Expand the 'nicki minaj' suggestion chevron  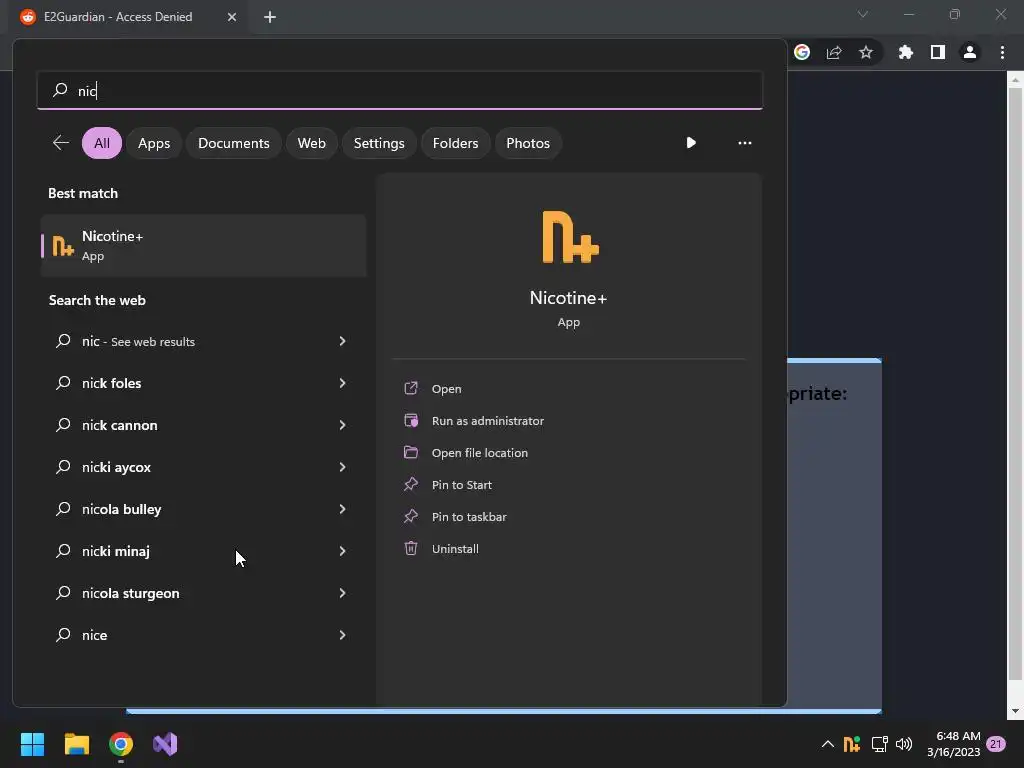(342, 551)
